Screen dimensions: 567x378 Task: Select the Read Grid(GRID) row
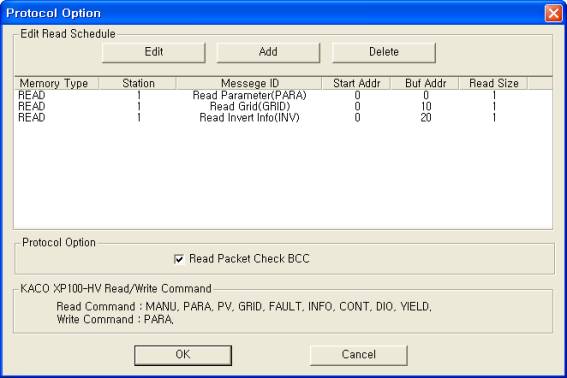click(283, 106)
